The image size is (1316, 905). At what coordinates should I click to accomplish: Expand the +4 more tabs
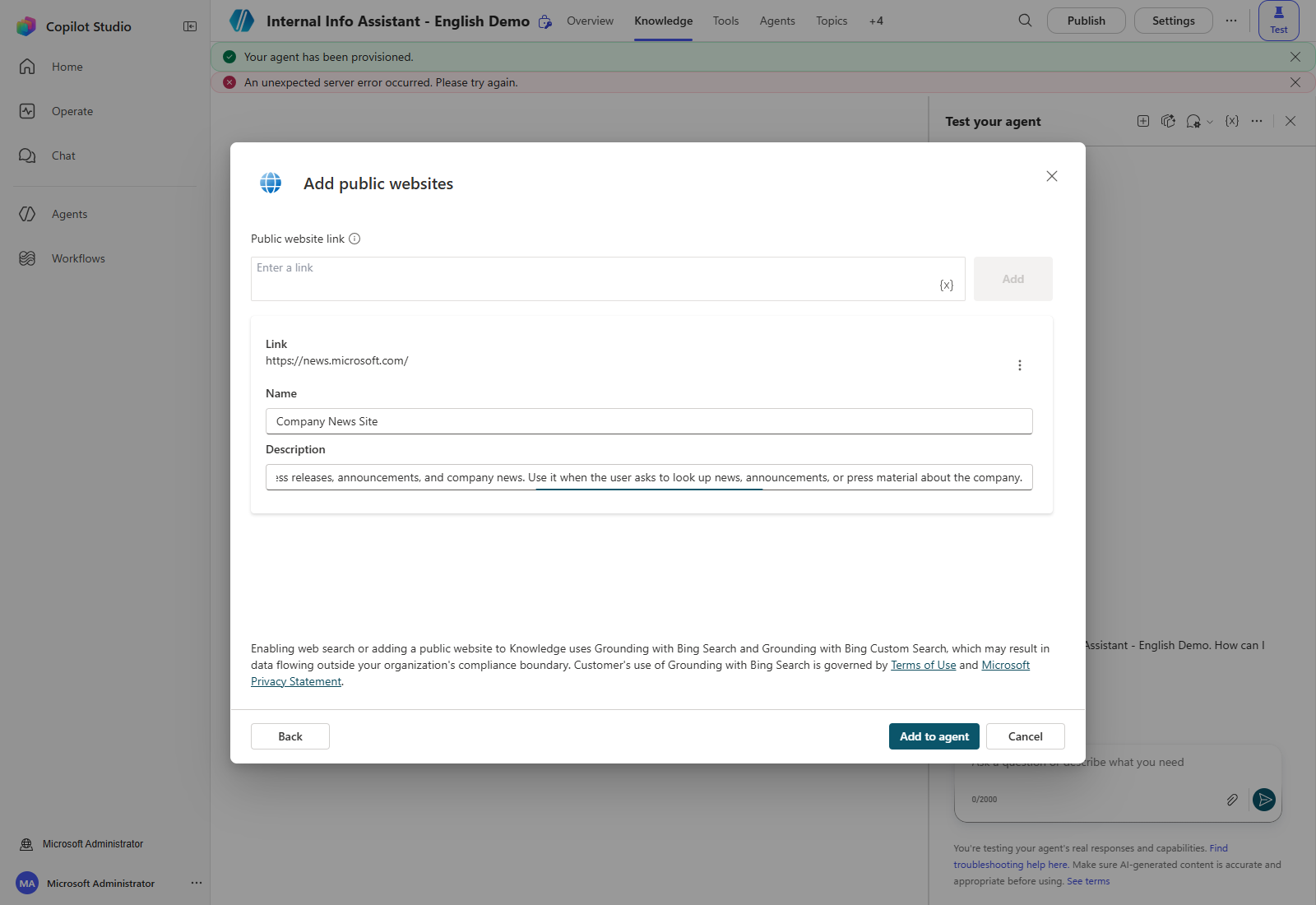[x=876, y=21]
